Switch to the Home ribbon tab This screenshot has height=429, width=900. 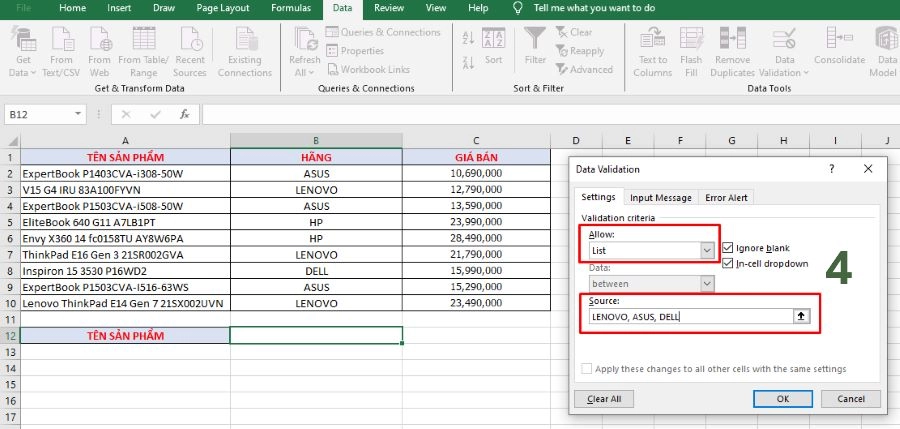coord(73,8)
